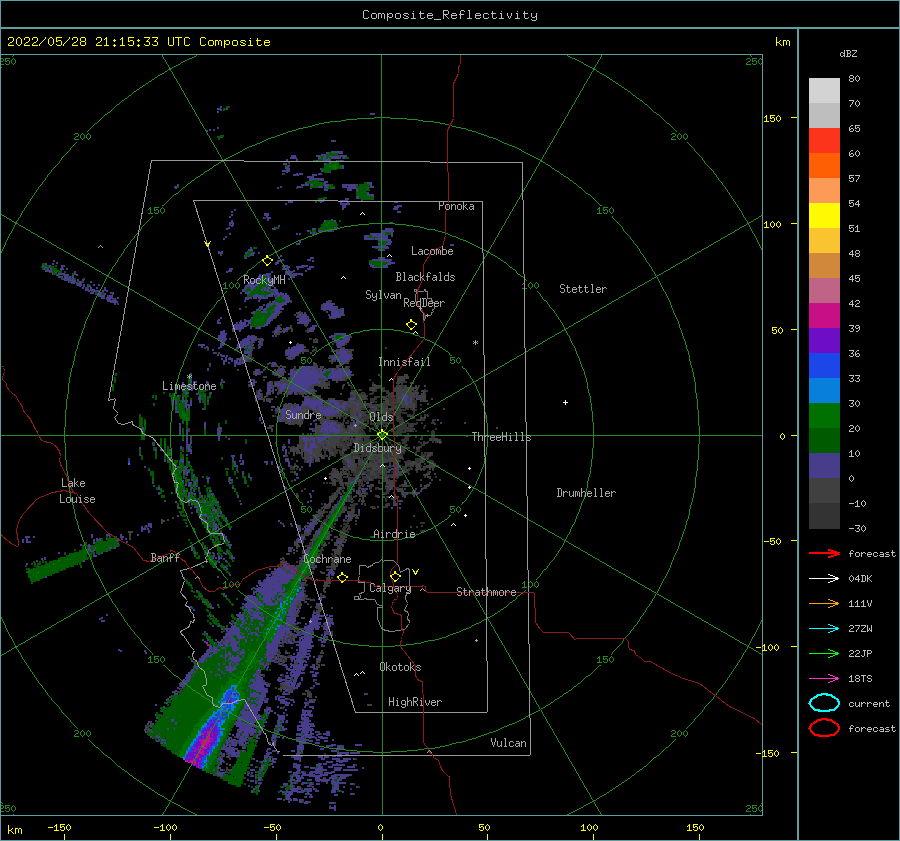This screenshot has width=900, height=841.
Task: Click the Blackfalds label
Action: coord(425,277)
